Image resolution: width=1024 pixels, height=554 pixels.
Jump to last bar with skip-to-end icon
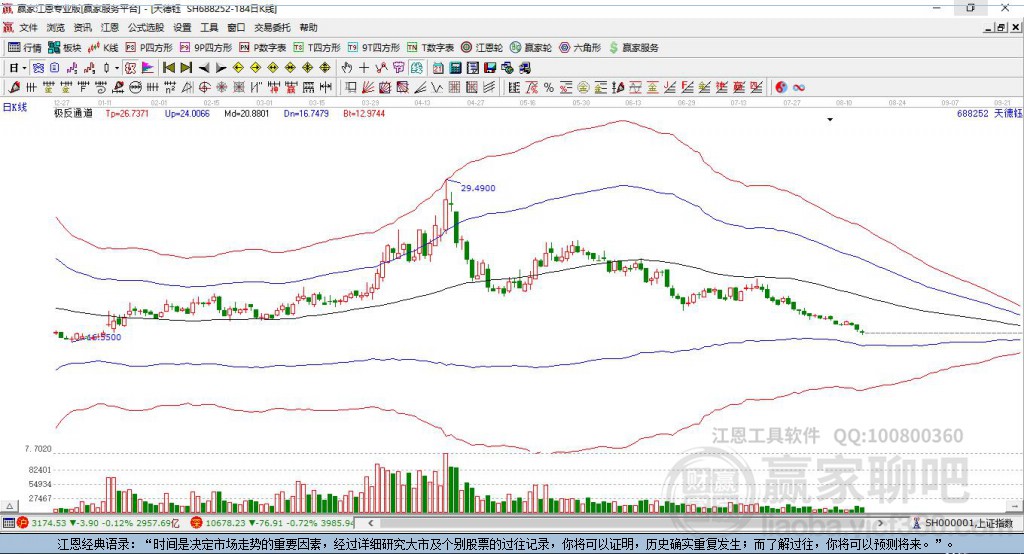(186, 68)
